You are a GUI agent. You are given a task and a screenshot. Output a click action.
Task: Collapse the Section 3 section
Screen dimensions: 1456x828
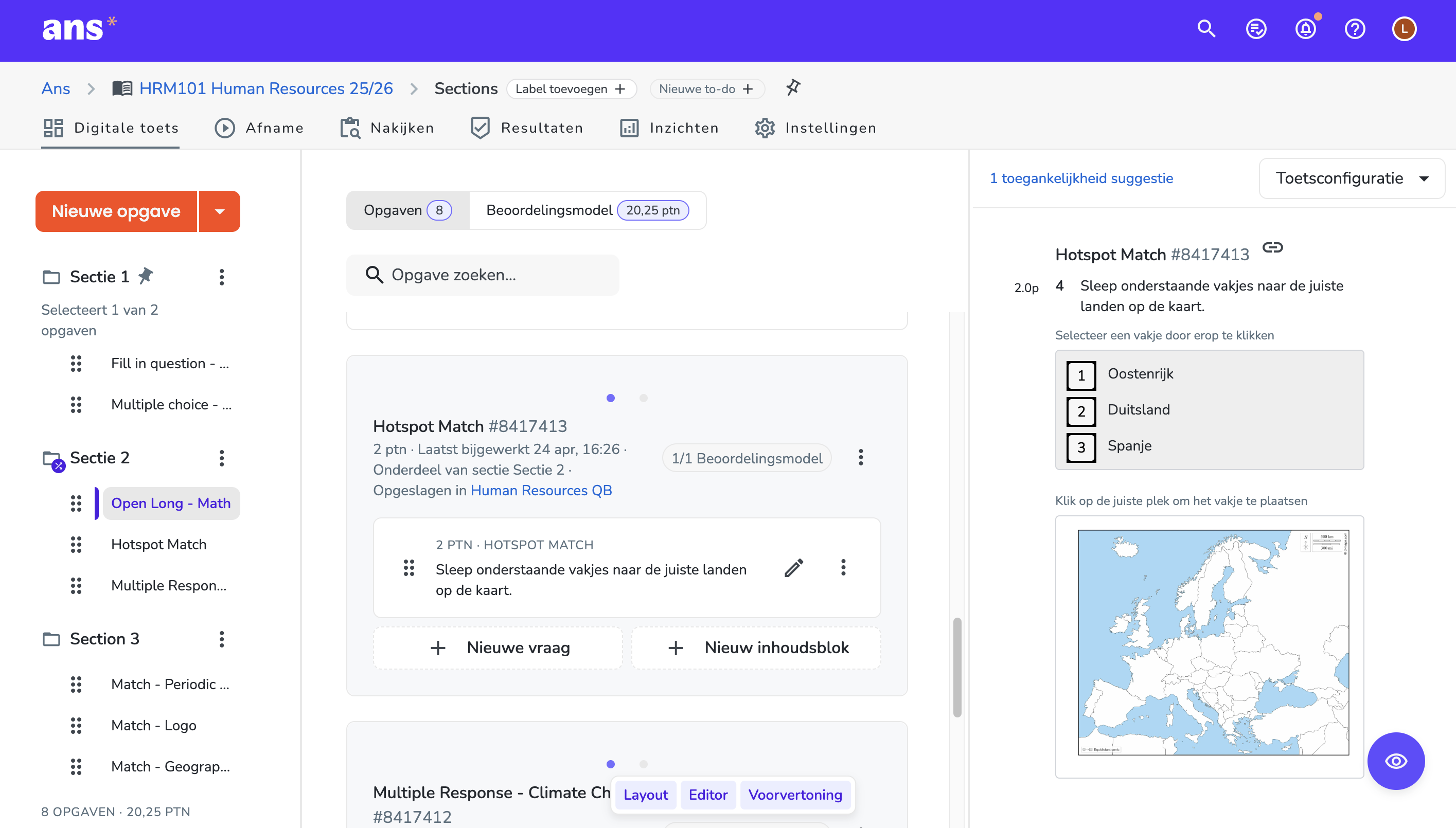coord(104,639)
